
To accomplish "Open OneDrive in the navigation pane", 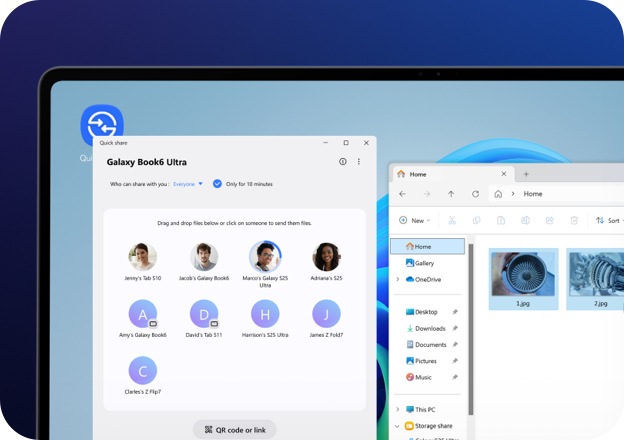I will pyautogui.click(x=423, y=279).
